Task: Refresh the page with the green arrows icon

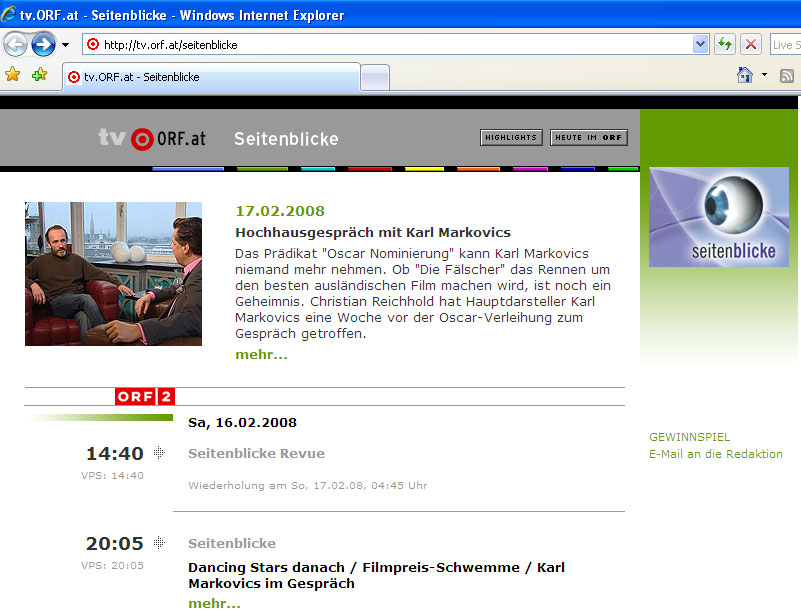Action: (725, 44)
